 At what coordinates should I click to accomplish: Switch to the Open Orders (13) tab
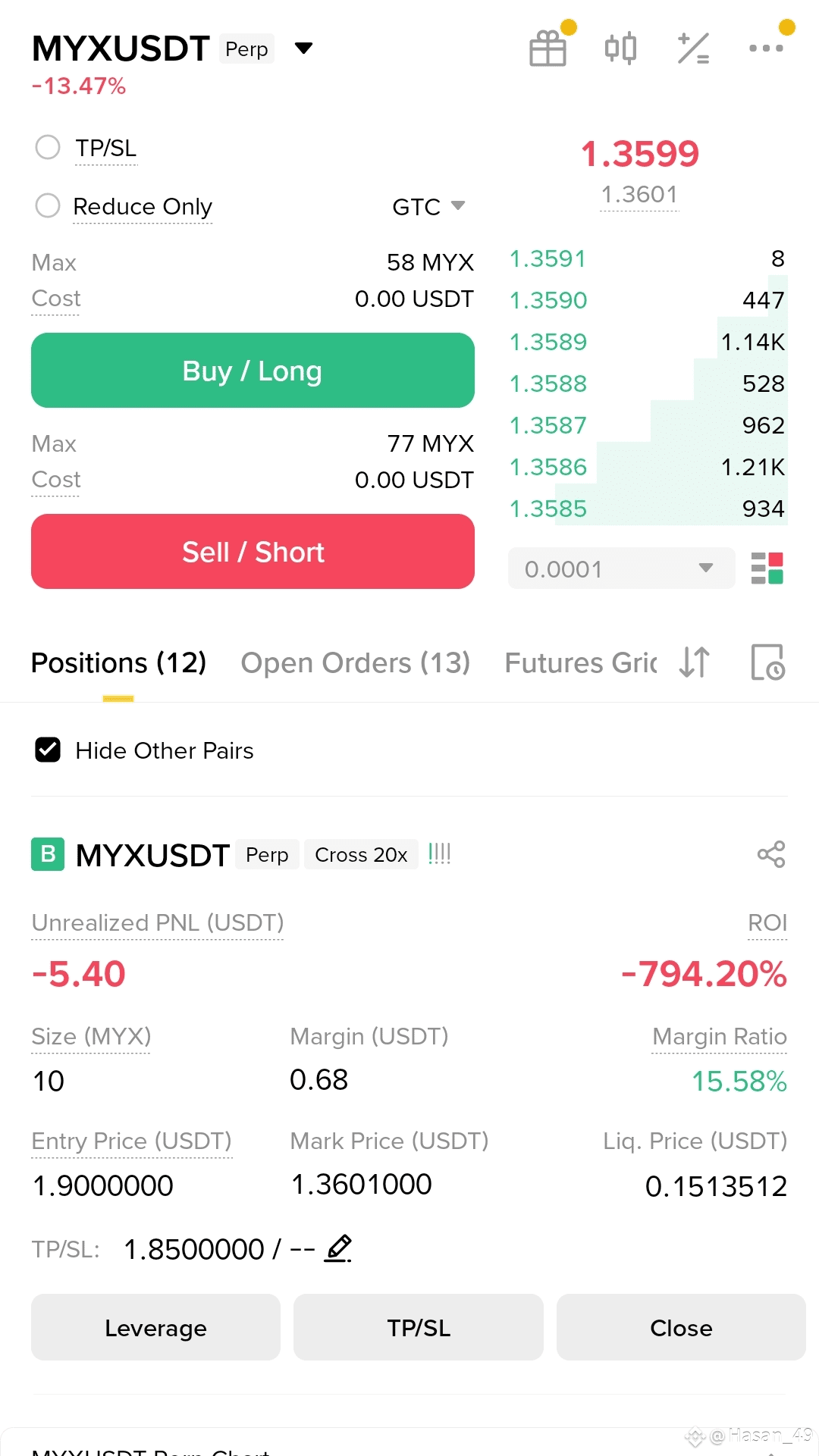pyautogui.click(x=356, y=662)
